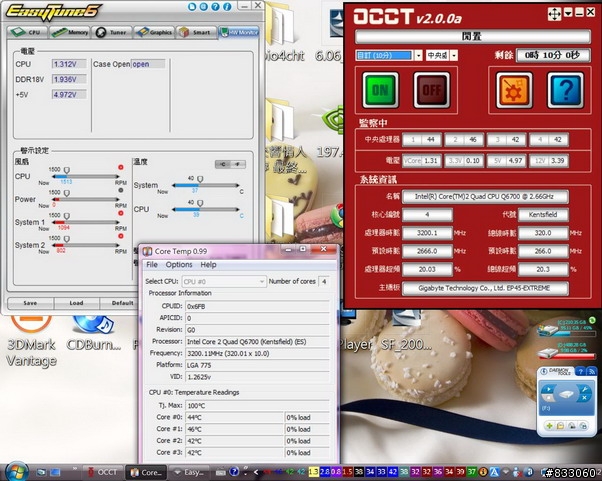Viewport: 602px width, 481px height.
Task: Click the tray temperature icon showing 1.3
Action: [x=313, y=472]
